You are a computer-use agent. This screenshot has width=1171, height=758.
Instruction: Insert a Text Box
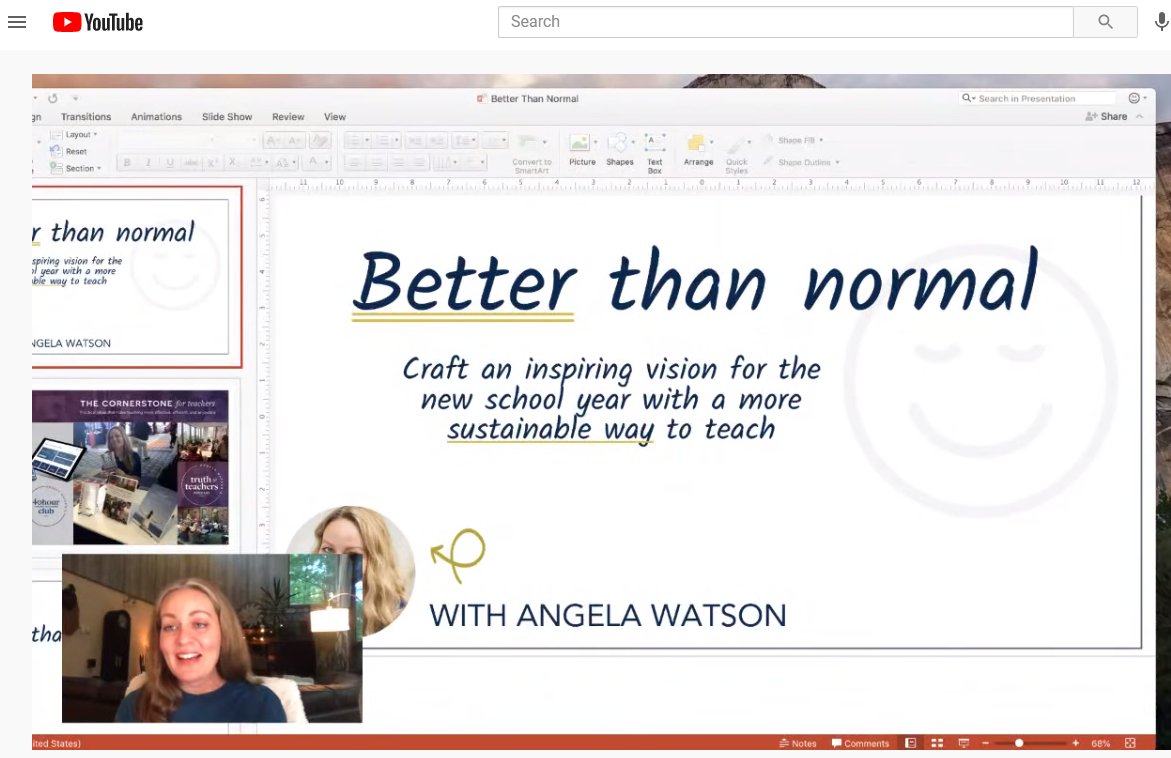pyautogui.click(x=655, y=154)
